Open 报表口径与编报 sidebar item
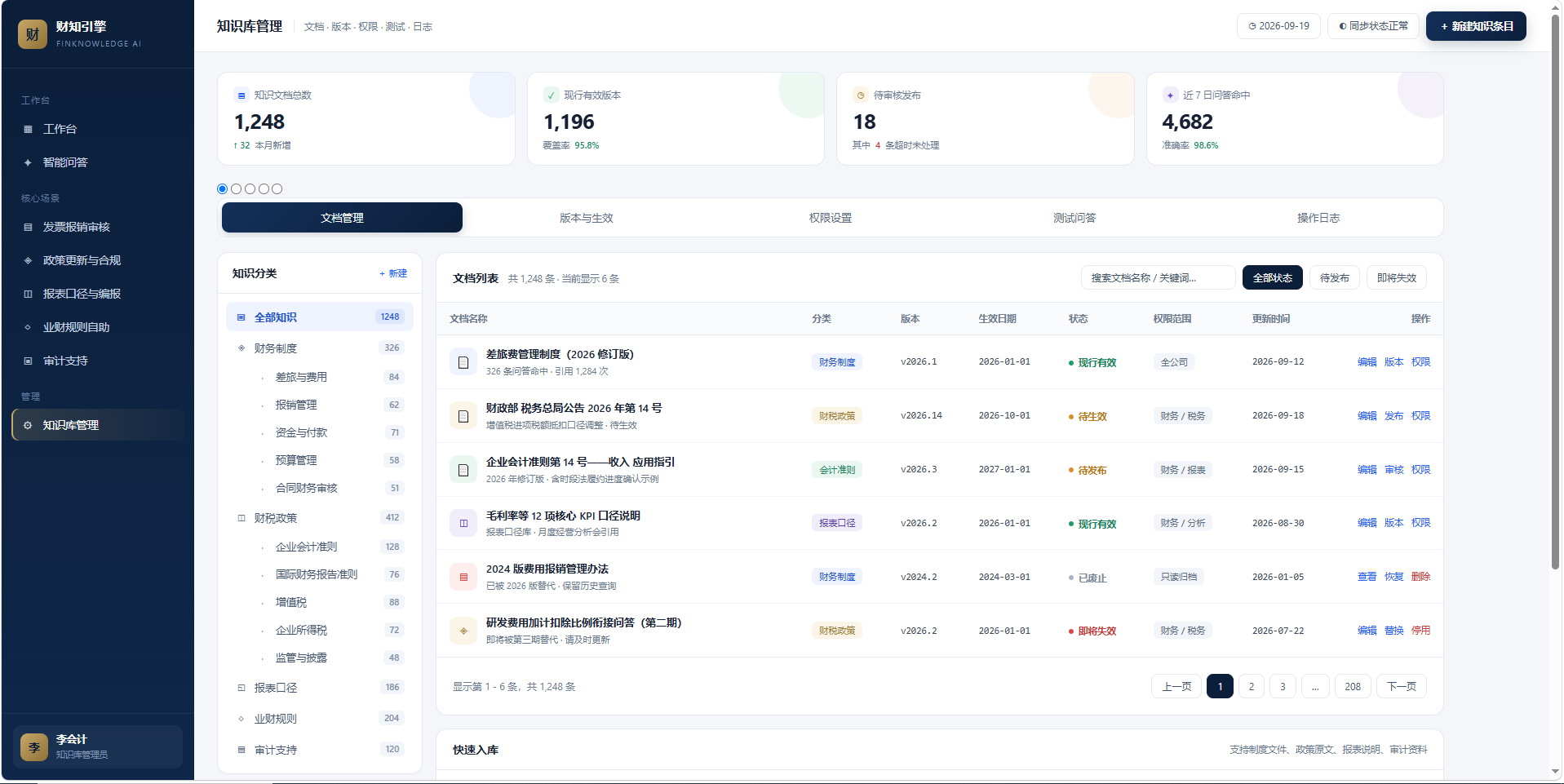 [98, 294]
